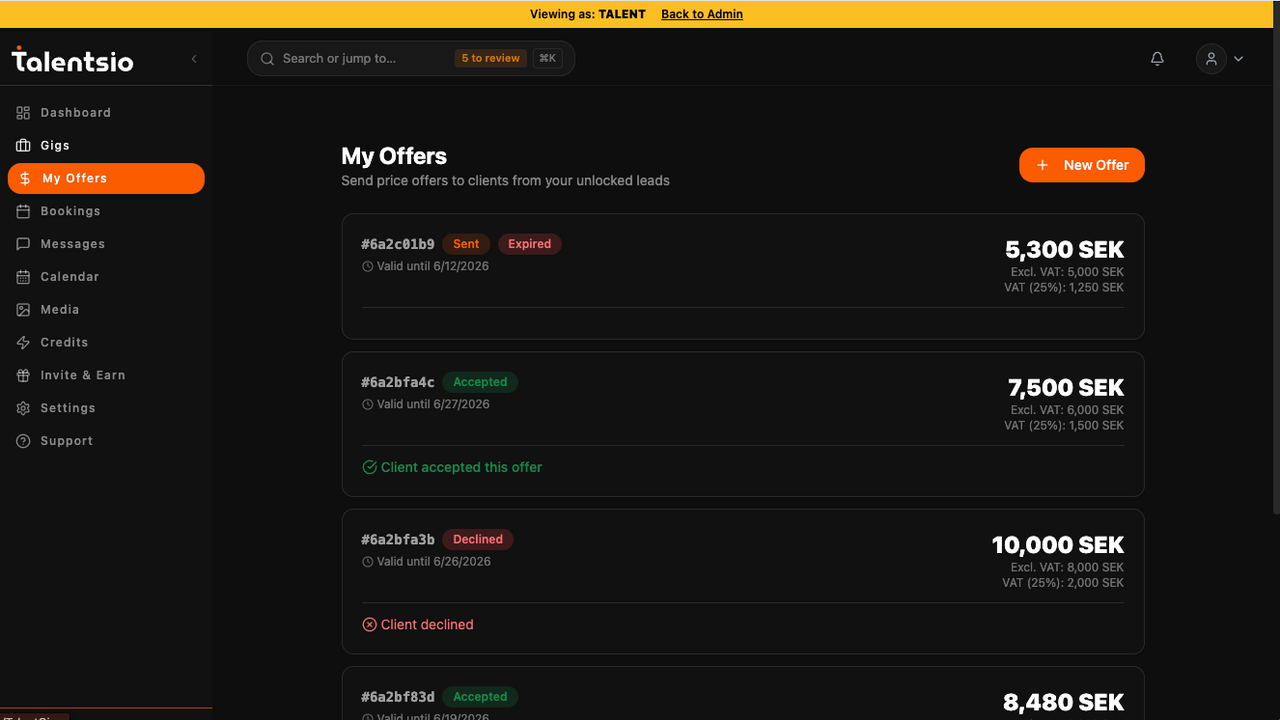Screen dimensions: 1280x720
Task: Click the Bookings calendar icon
Action: [23, 212]
